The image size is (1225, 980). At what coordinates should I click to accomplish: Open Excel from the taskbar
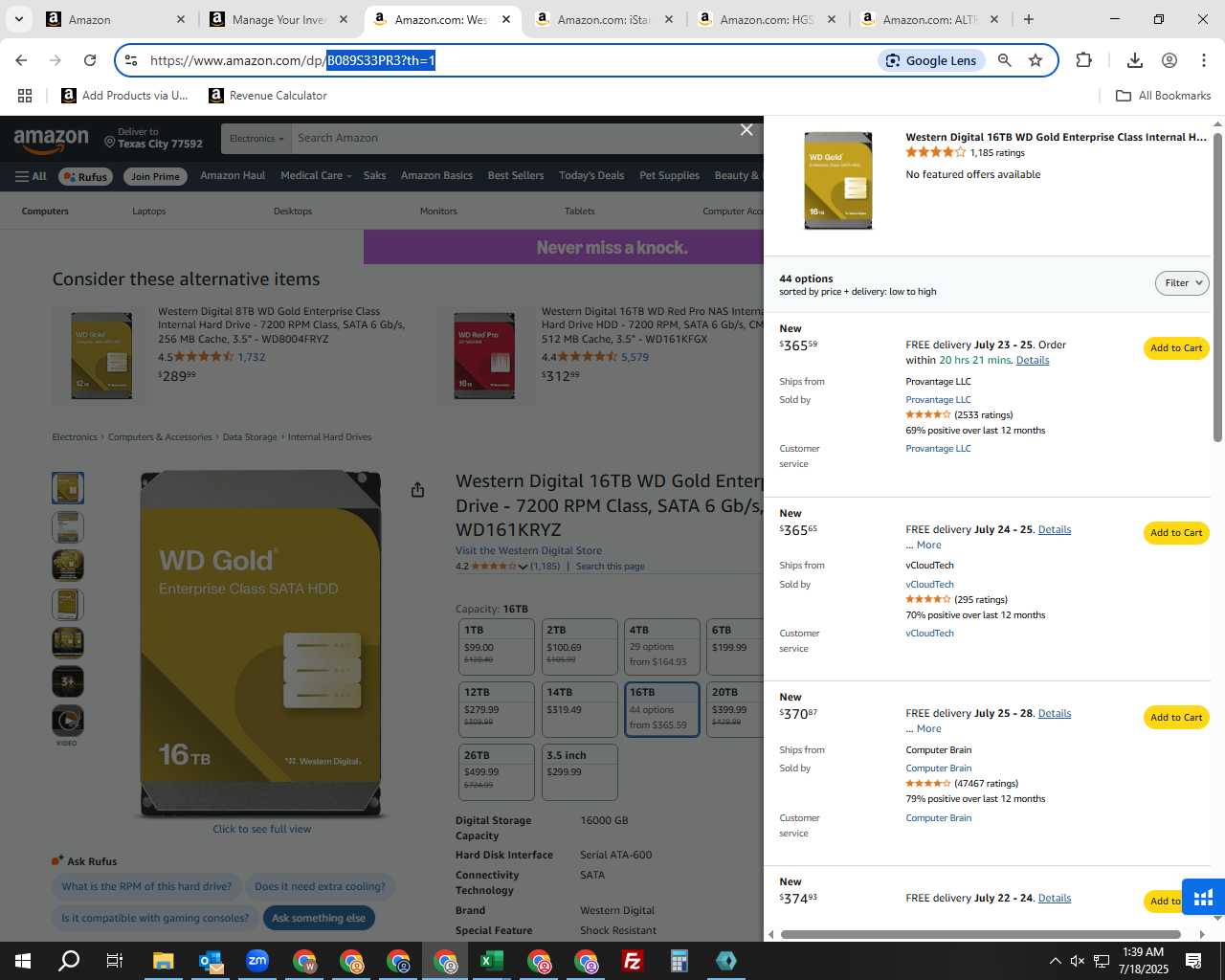coord(492,961)
